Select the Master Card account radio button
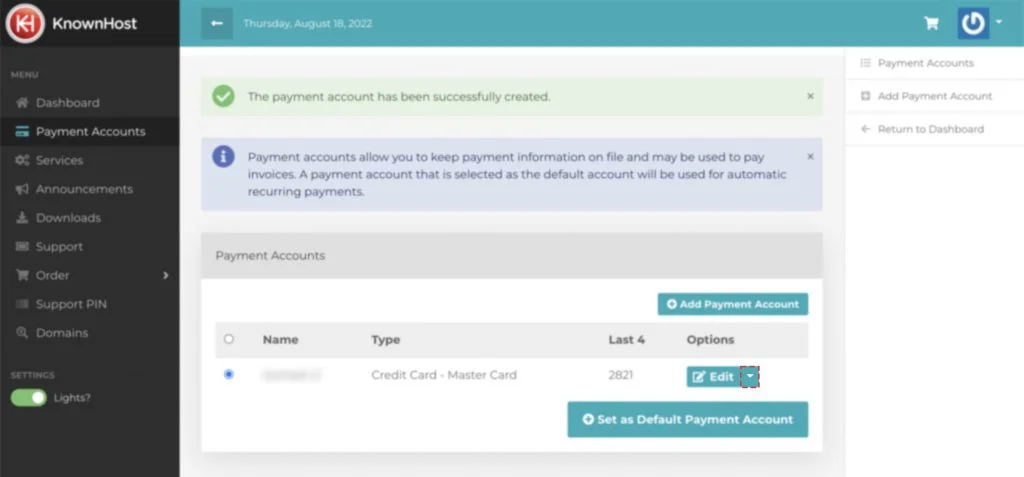 (x=229, y=374)
